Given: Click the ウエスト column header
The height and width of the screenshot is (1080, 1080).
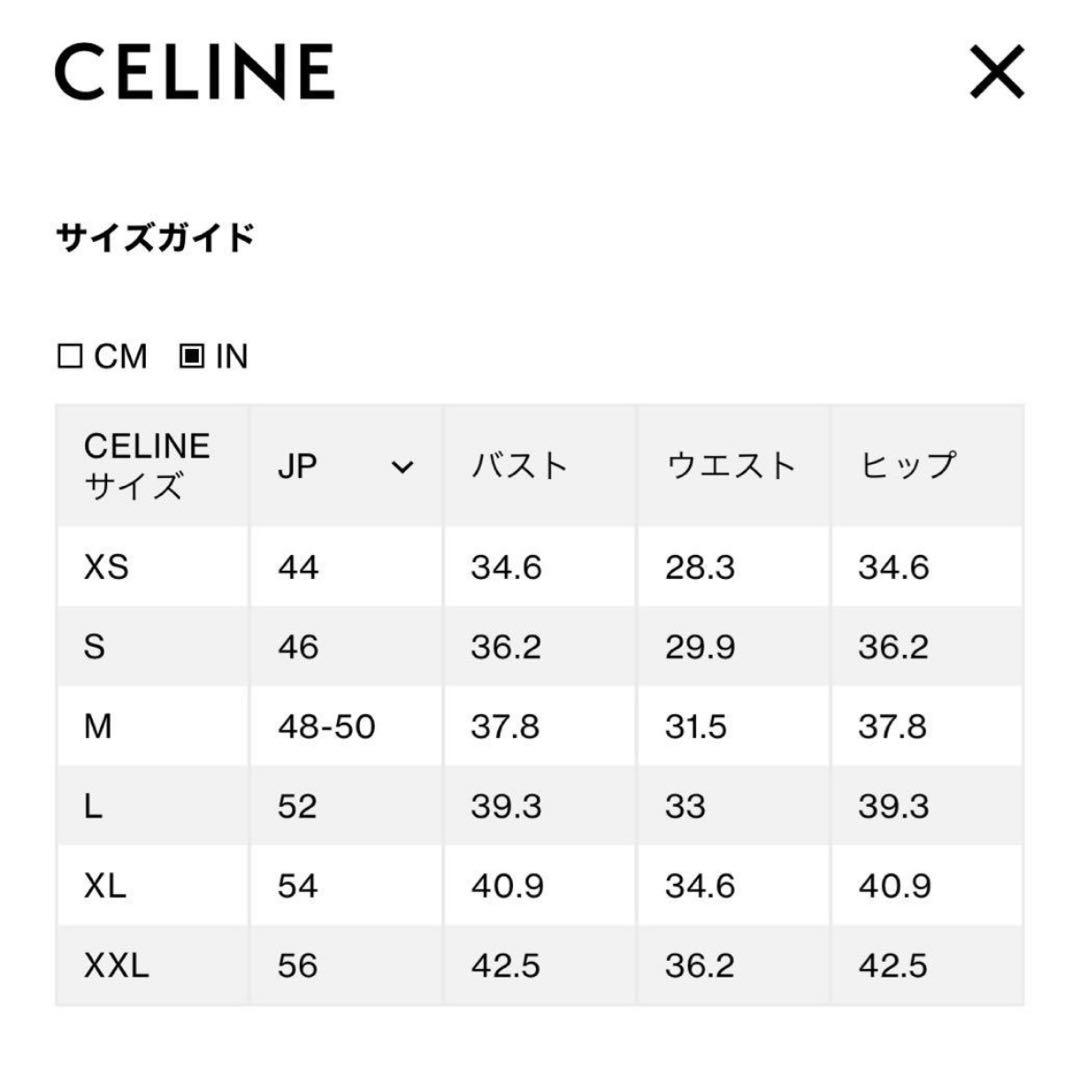Looking at the screenshot, I should point(731,463).
